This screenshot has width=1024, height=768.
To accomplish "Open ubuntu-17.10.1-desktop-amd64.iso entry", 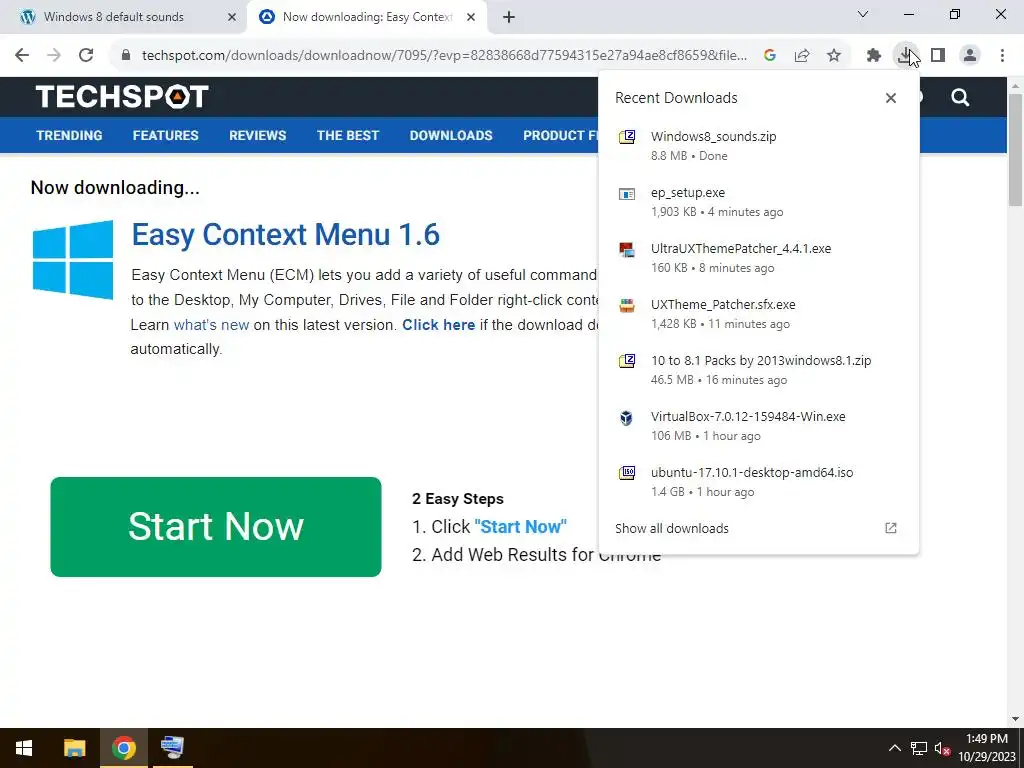I will click(x=758, y=482).
